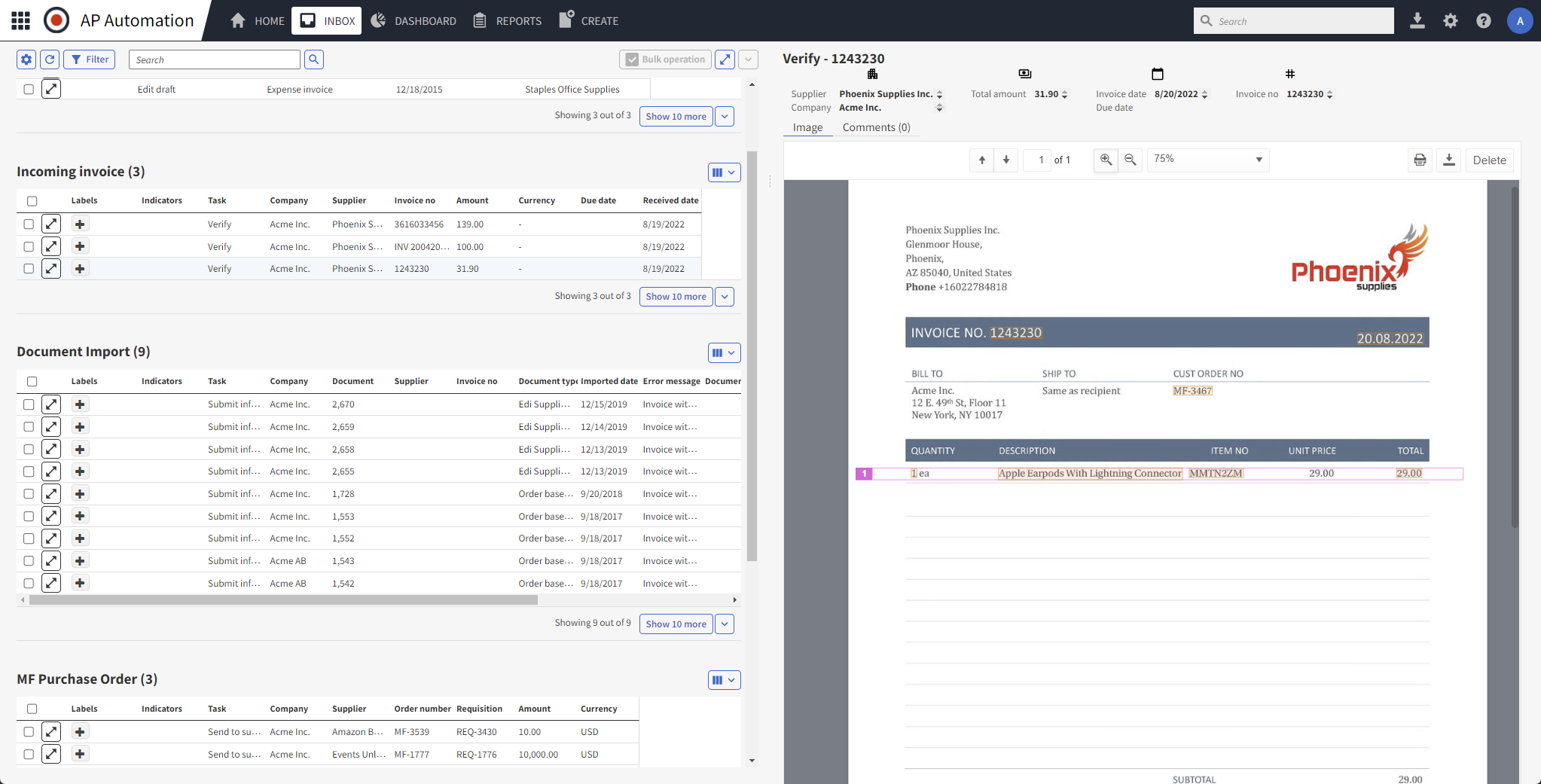Click the refresh icon in inbox toolbar
The image size is (1541, 784).
point(50,59)
